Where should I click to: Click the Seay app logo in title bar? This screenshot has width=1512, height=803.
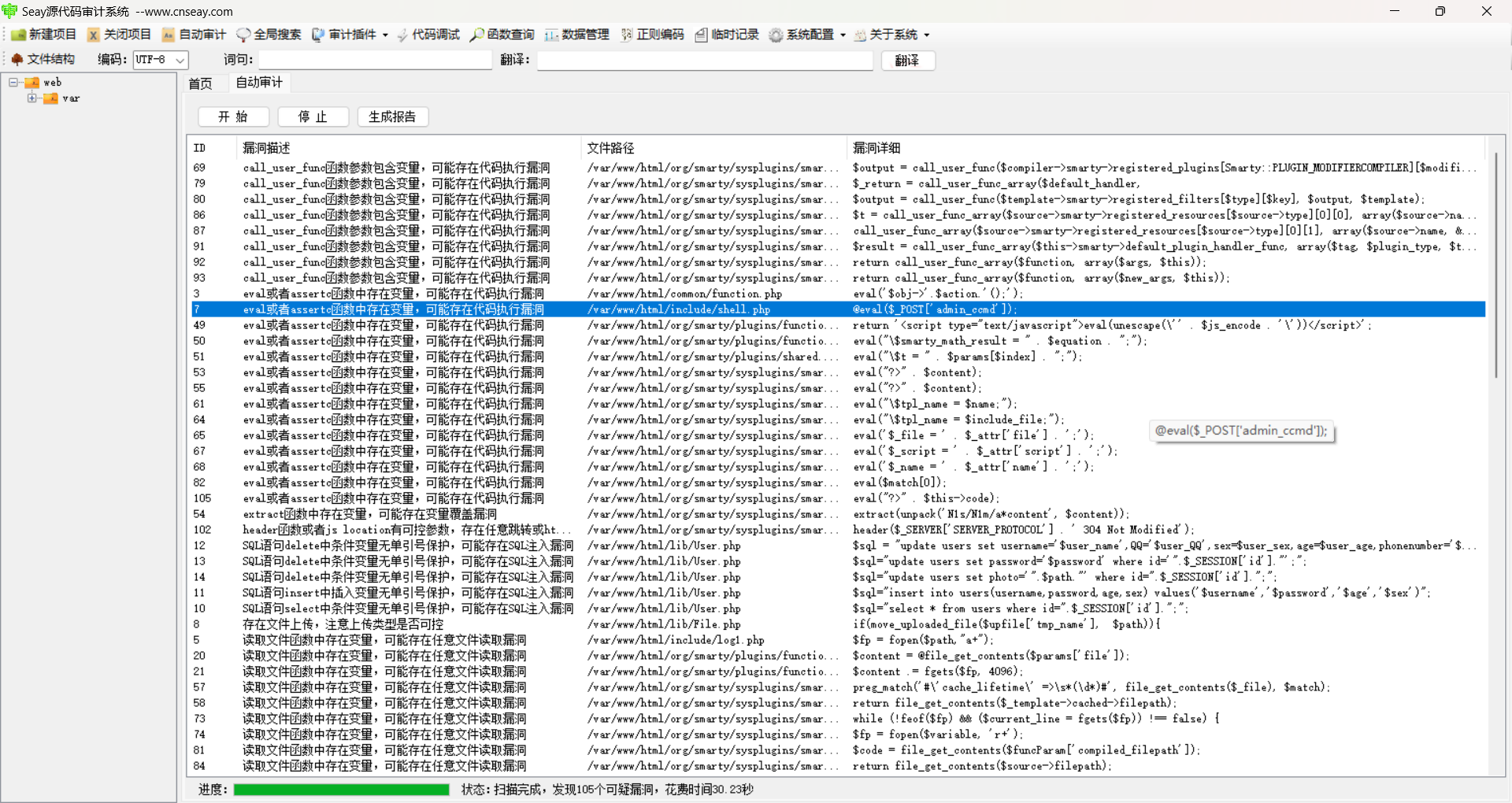(x=9, y=11)
